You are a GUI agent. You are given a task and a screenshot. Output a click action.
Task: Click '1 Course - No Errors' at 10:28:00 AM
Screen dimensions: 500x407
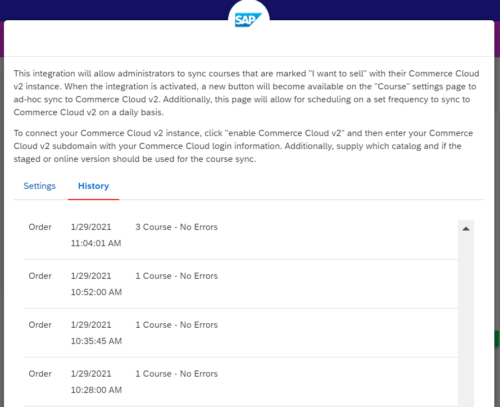[177, 374]
